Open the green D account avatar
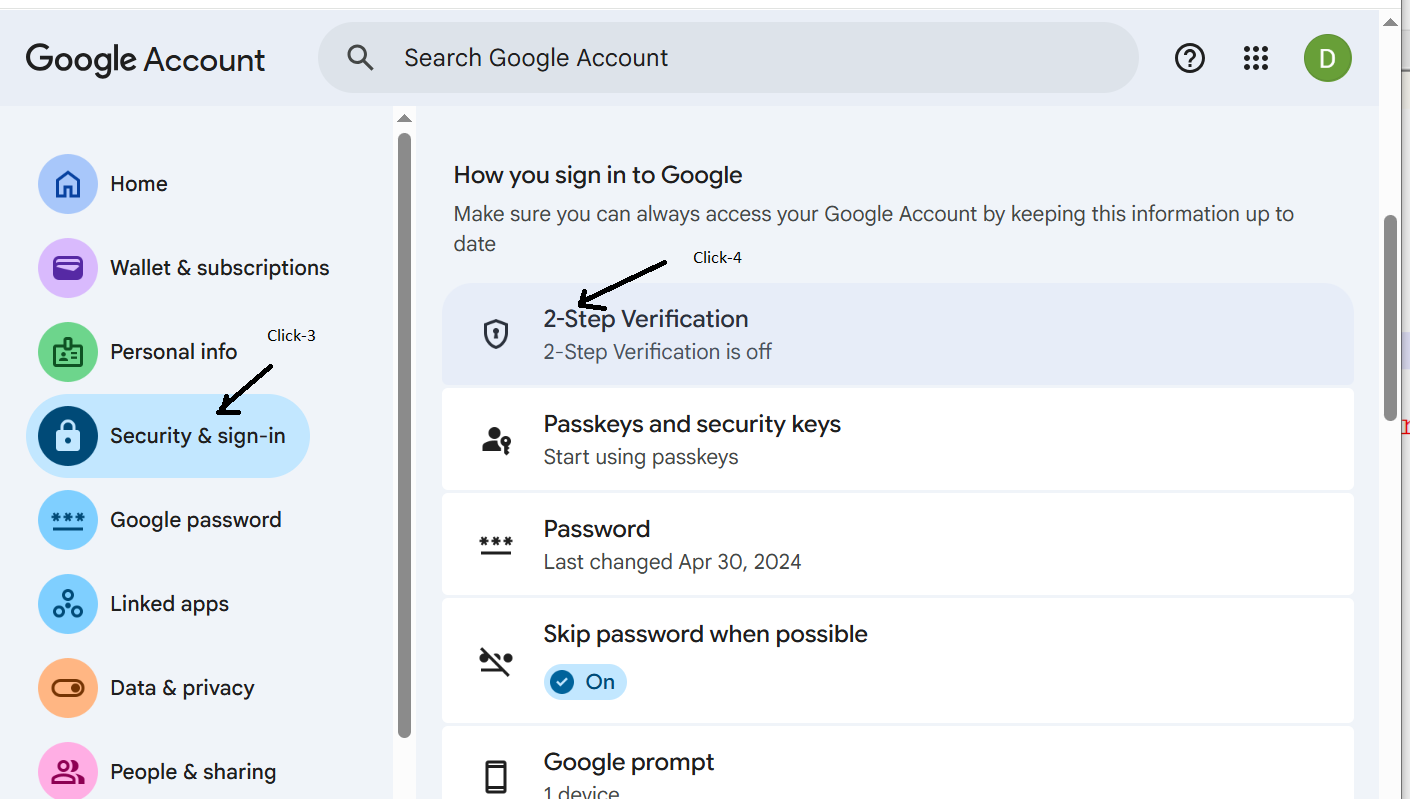The height and width of the screenshot is (799, 1410). pyautogui.click(x=1328, y=58)
